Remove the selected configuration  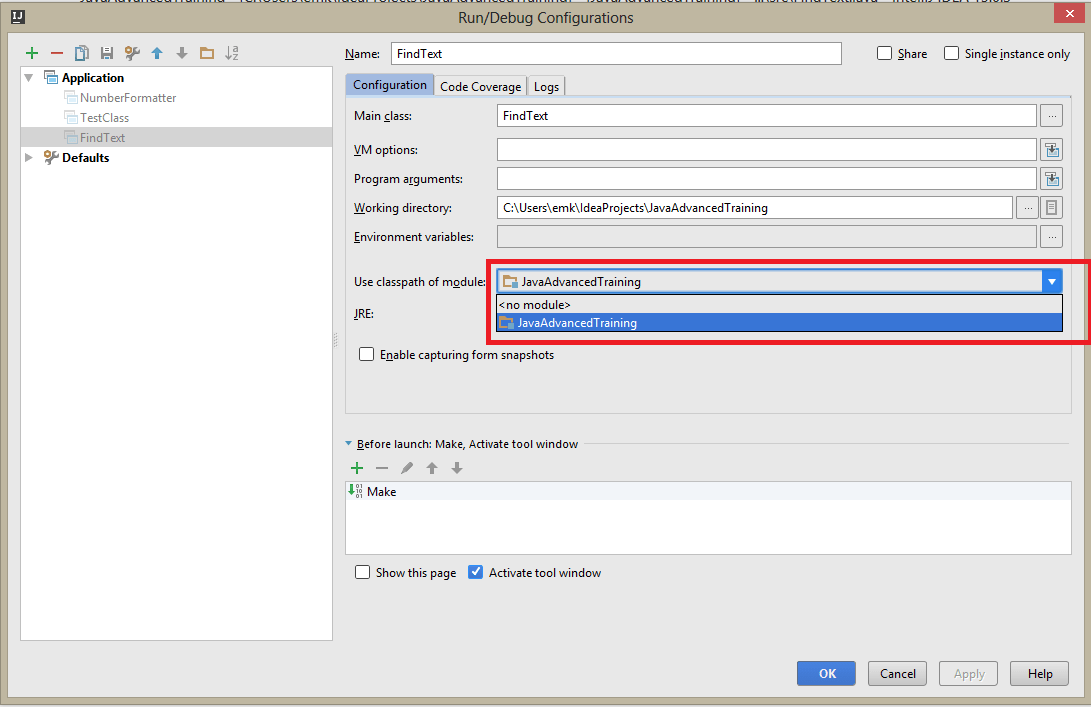(56, 53)
